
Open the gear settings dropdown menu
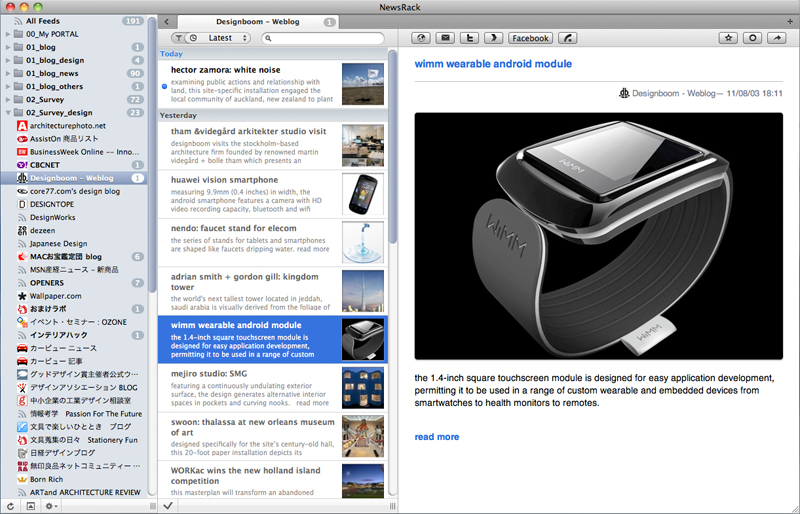(49, 506)
